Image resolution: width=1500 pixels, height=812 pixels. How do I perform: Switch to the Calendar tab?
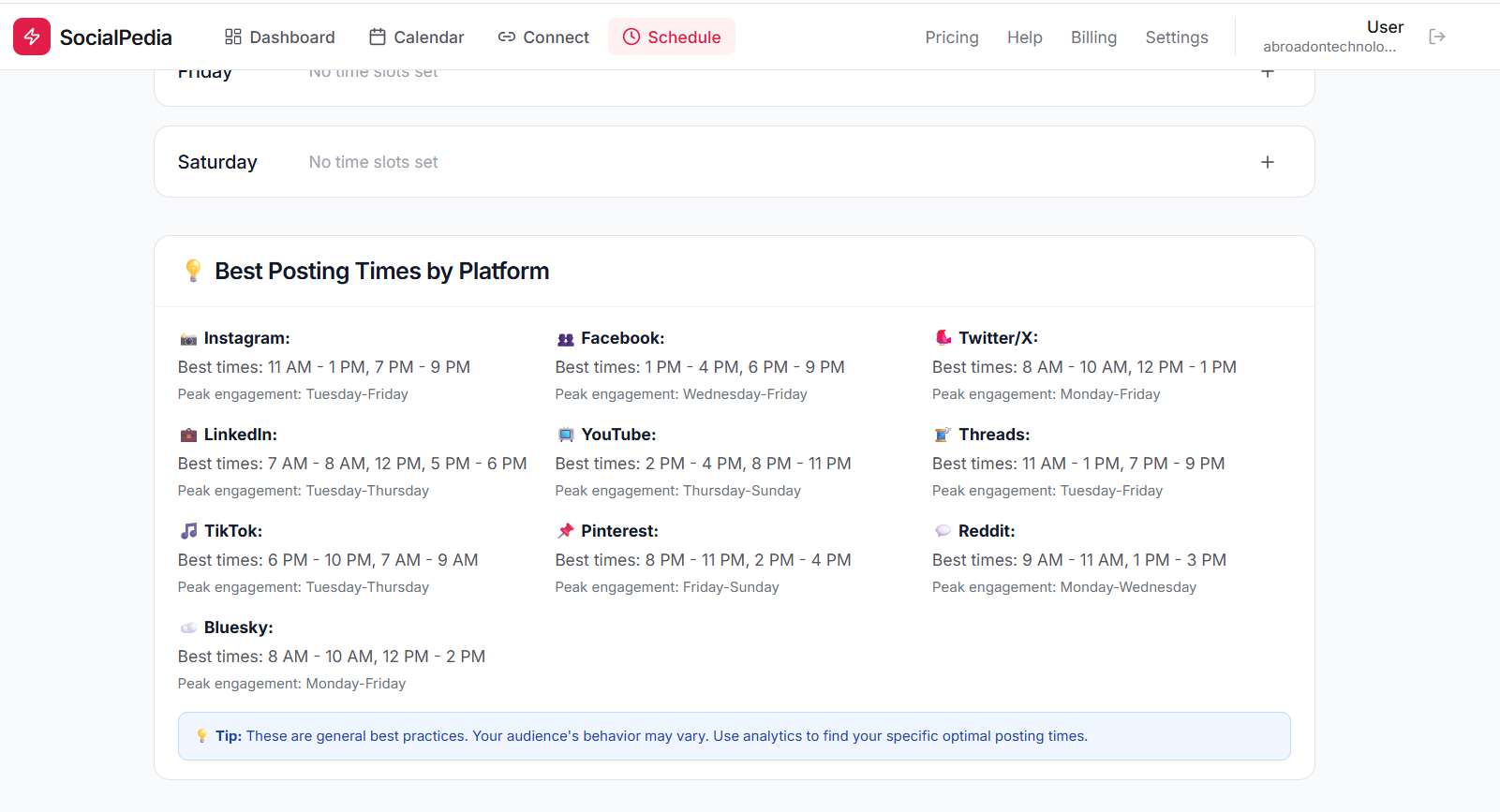click(x=416, y=37)
